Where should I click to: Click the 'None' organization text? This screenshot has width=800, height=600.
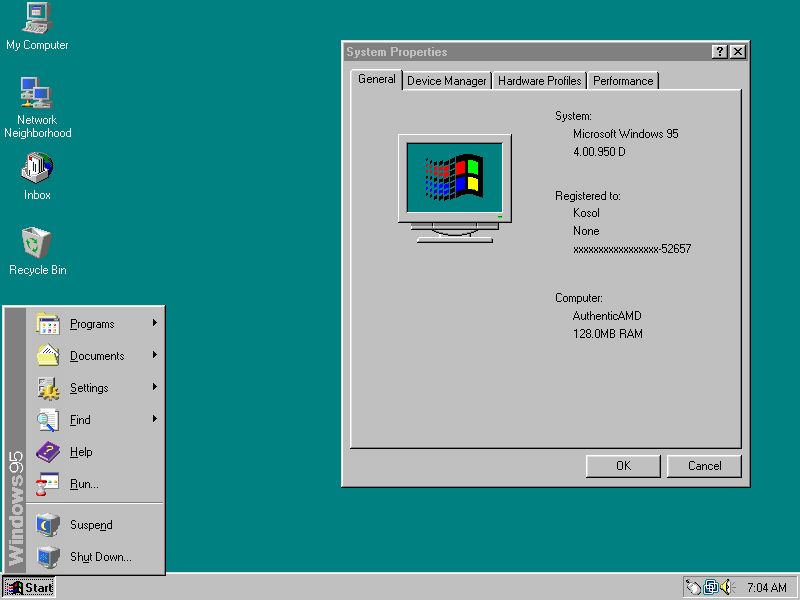pyautogui.click(x=586, y=231)
